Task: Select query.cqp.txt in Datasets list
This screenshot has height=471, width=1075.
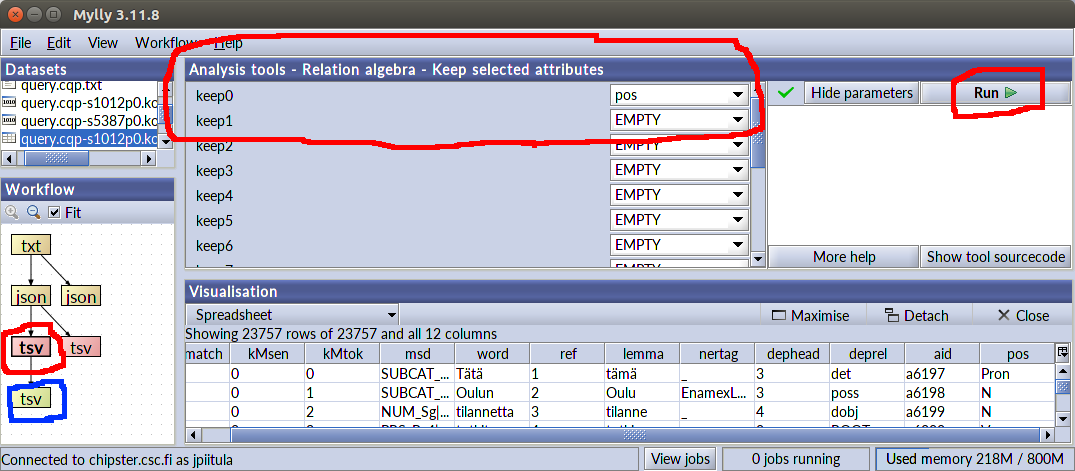Action: 62,86
